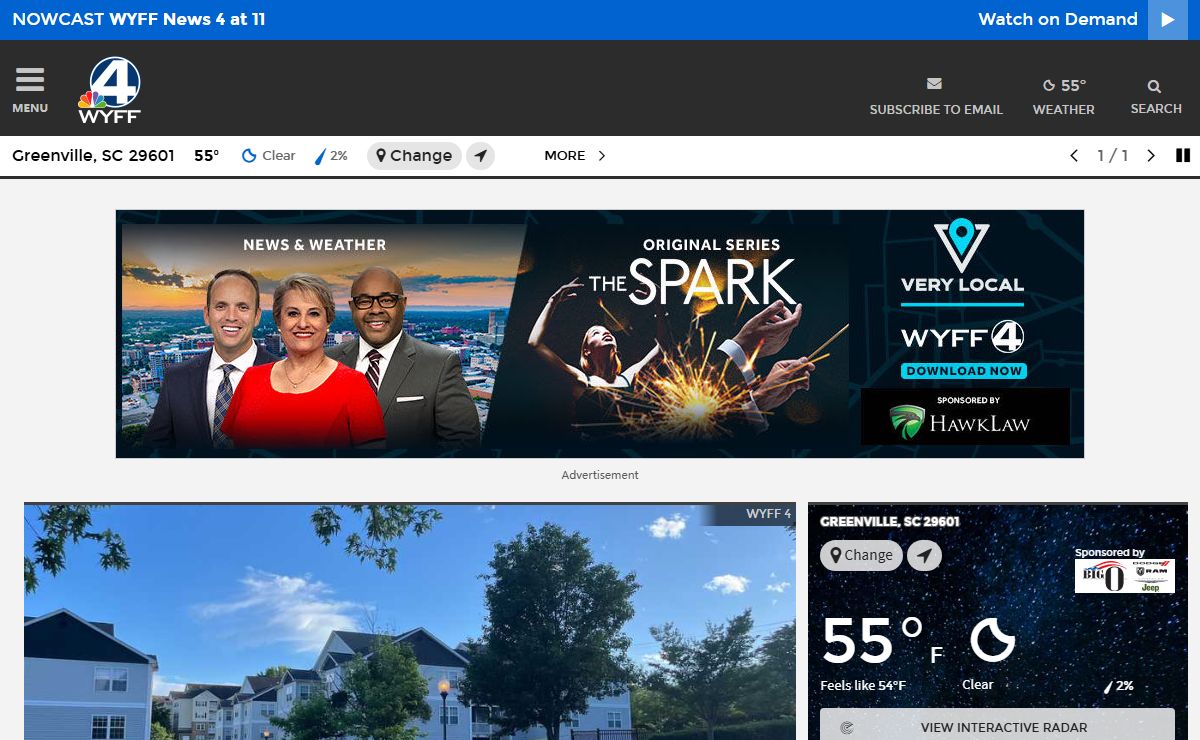Open View Interactive Radar
This screenshot has height=740, width=1200.
(997, 727)
